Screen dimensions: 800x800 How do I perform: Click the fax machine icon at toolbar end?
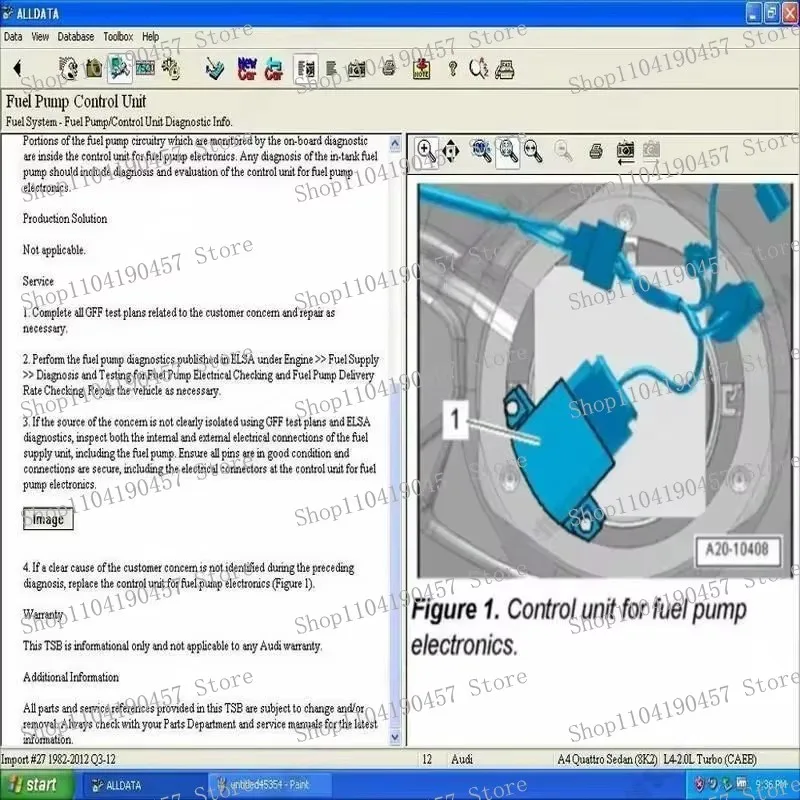coord(504,69)
